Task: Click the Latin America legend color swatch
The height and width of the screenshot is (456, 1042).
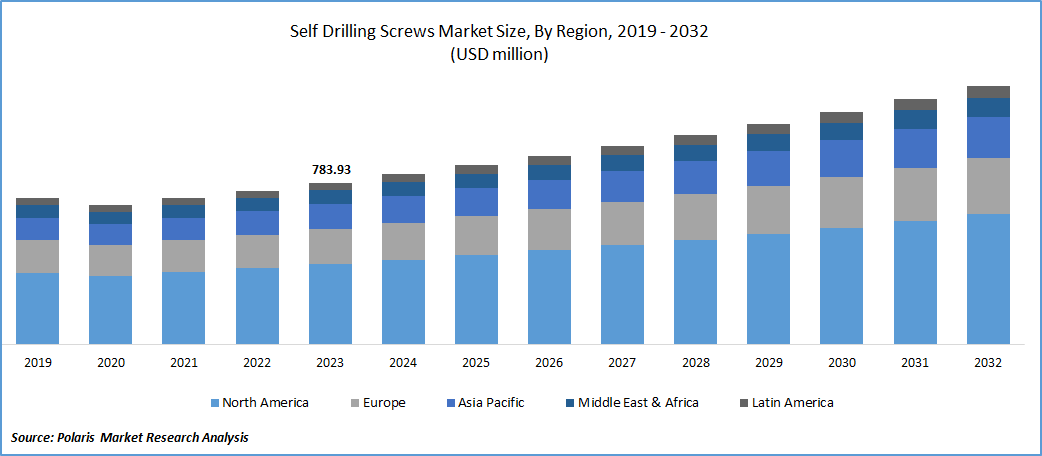Action: [x=742, y=403]
